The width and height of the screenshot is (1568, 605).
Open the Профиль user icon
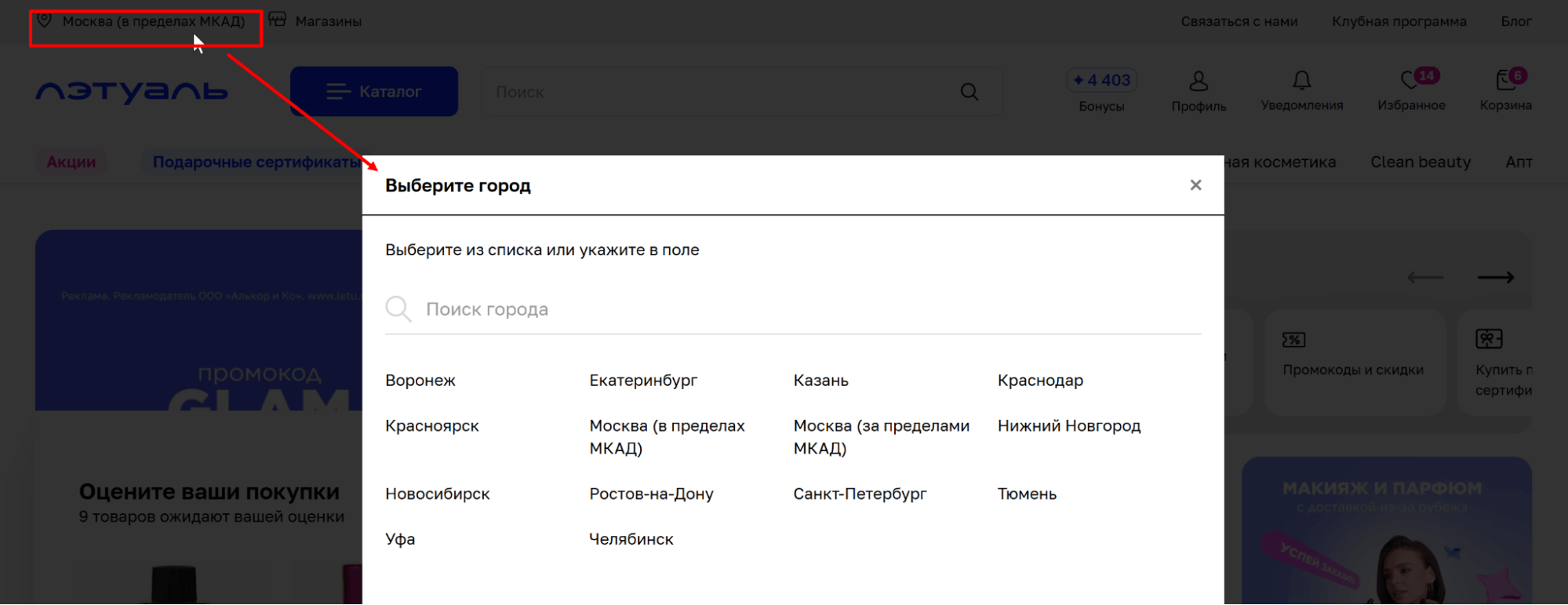coord(1199,81)
